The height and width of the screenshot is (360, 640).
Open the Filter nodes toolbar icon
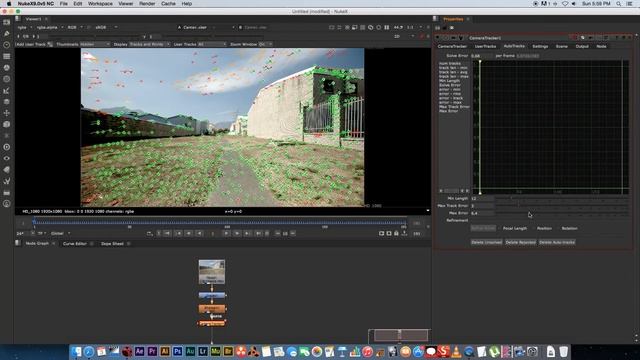click(7, 79)
